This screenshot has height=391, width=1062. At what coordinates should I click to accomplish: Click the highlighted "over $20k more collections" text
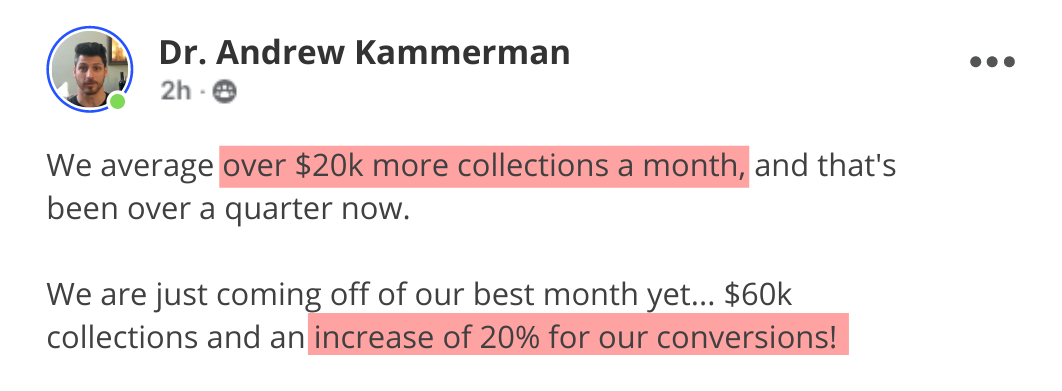[484, 166]
